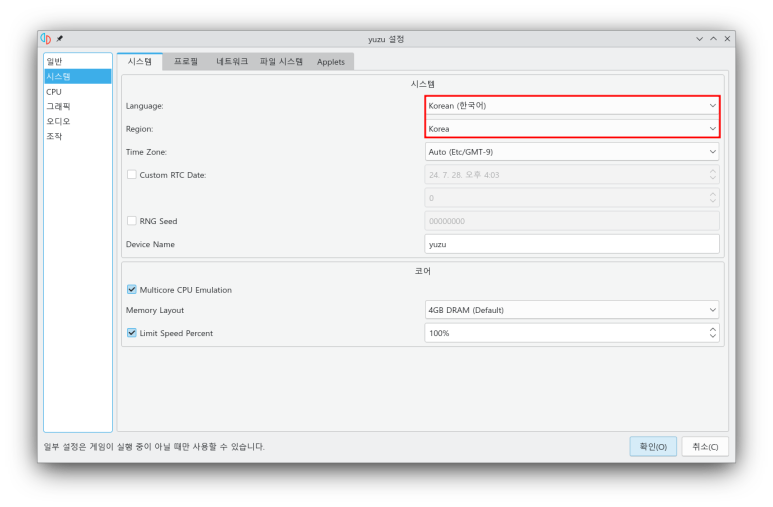This screenshot has width=773, height=507.
Task: Switch to the 프로필 tab
Action: [186, 62]
